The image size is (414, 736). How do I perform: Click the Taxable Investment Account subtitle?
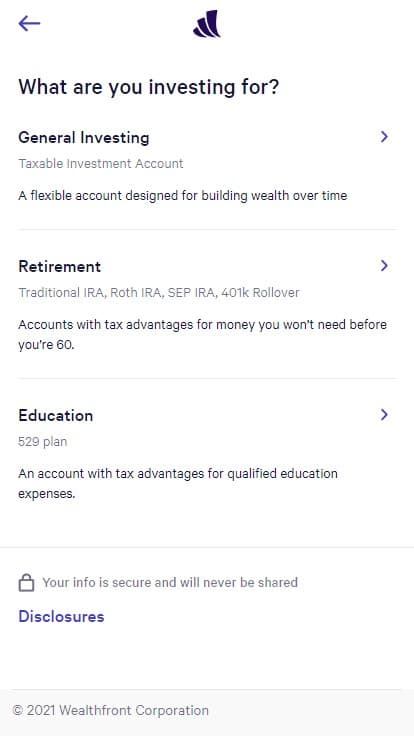click(100, 164)
